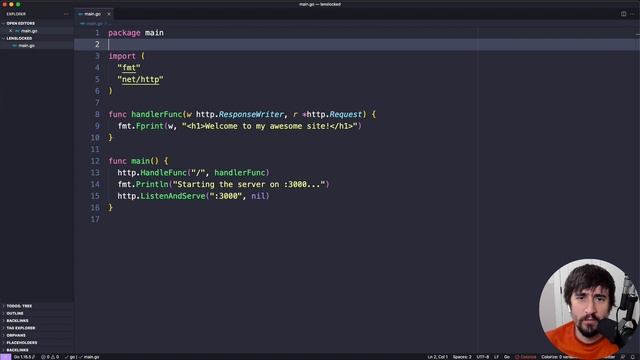
Task: Place cursor on "net/http" import link
Action: point(140,79)
